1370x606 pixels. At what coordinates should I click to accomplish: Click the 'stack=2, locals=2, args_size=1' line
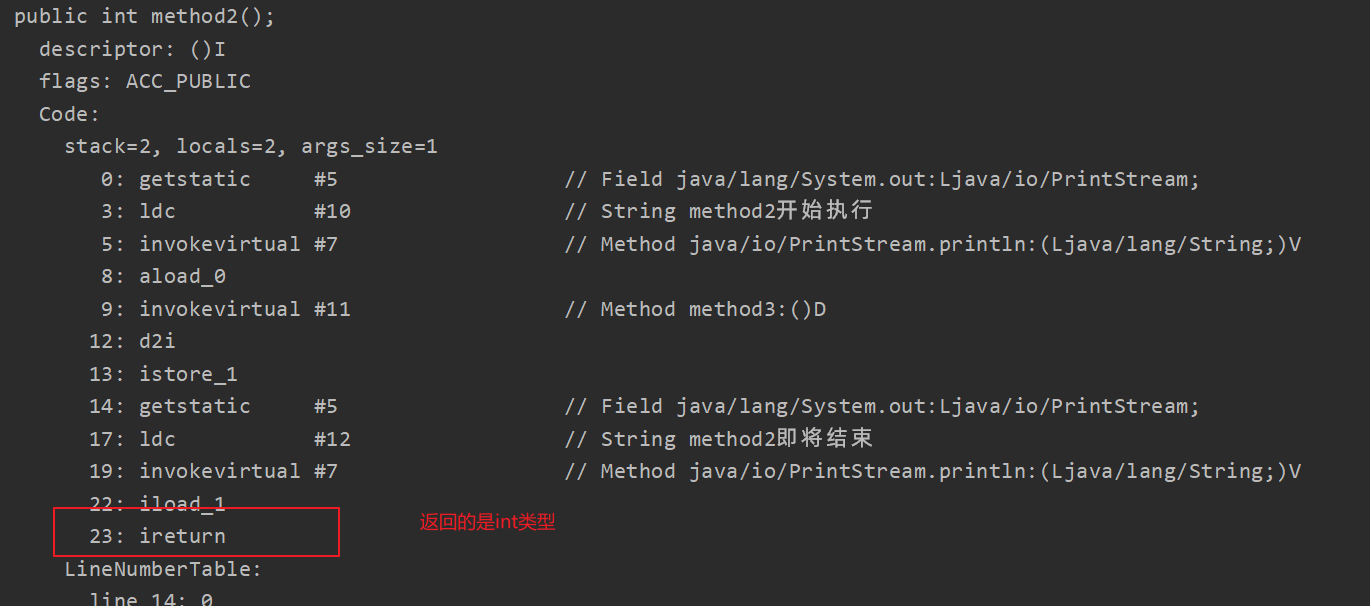[250, 147]
